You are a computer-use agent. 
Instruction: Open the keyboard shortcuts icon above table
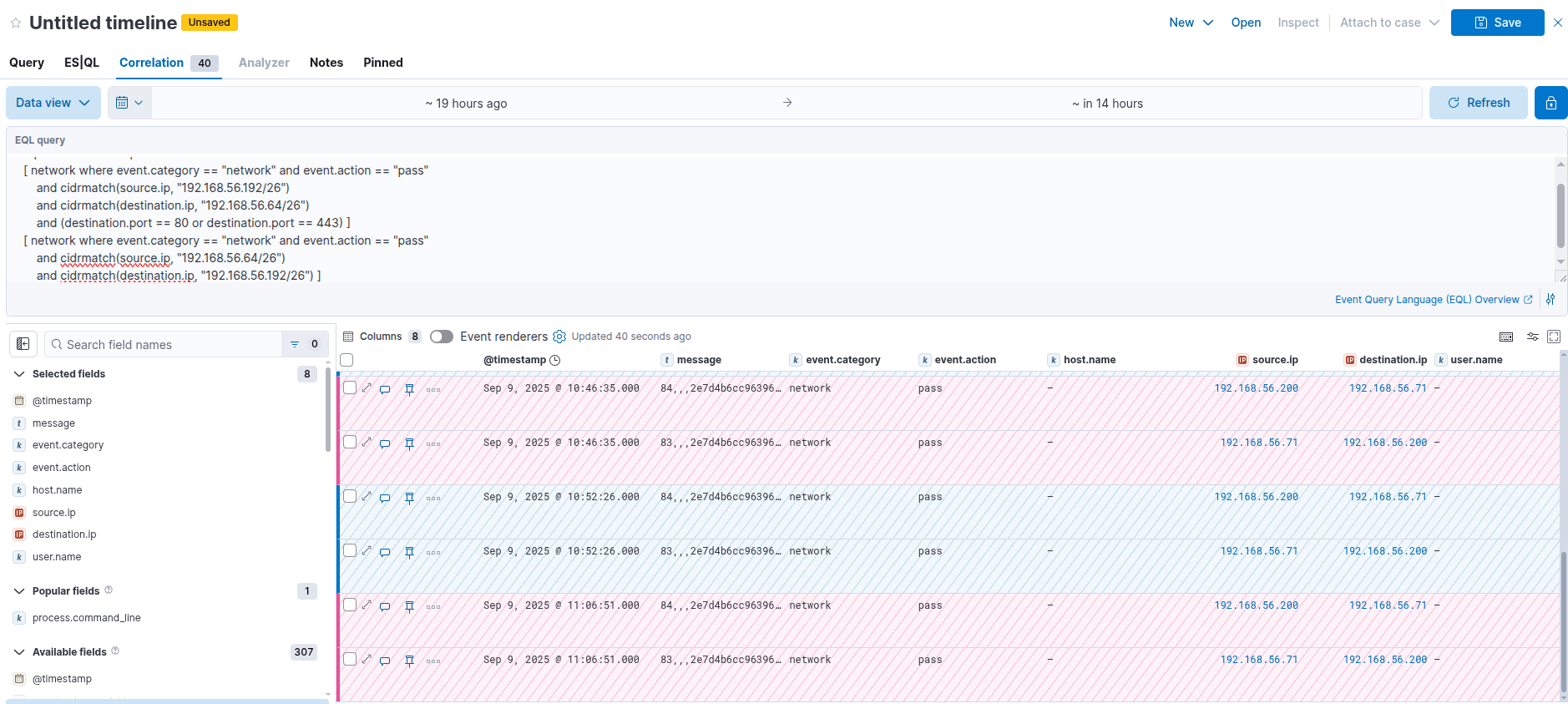[x=1506, y=337]
